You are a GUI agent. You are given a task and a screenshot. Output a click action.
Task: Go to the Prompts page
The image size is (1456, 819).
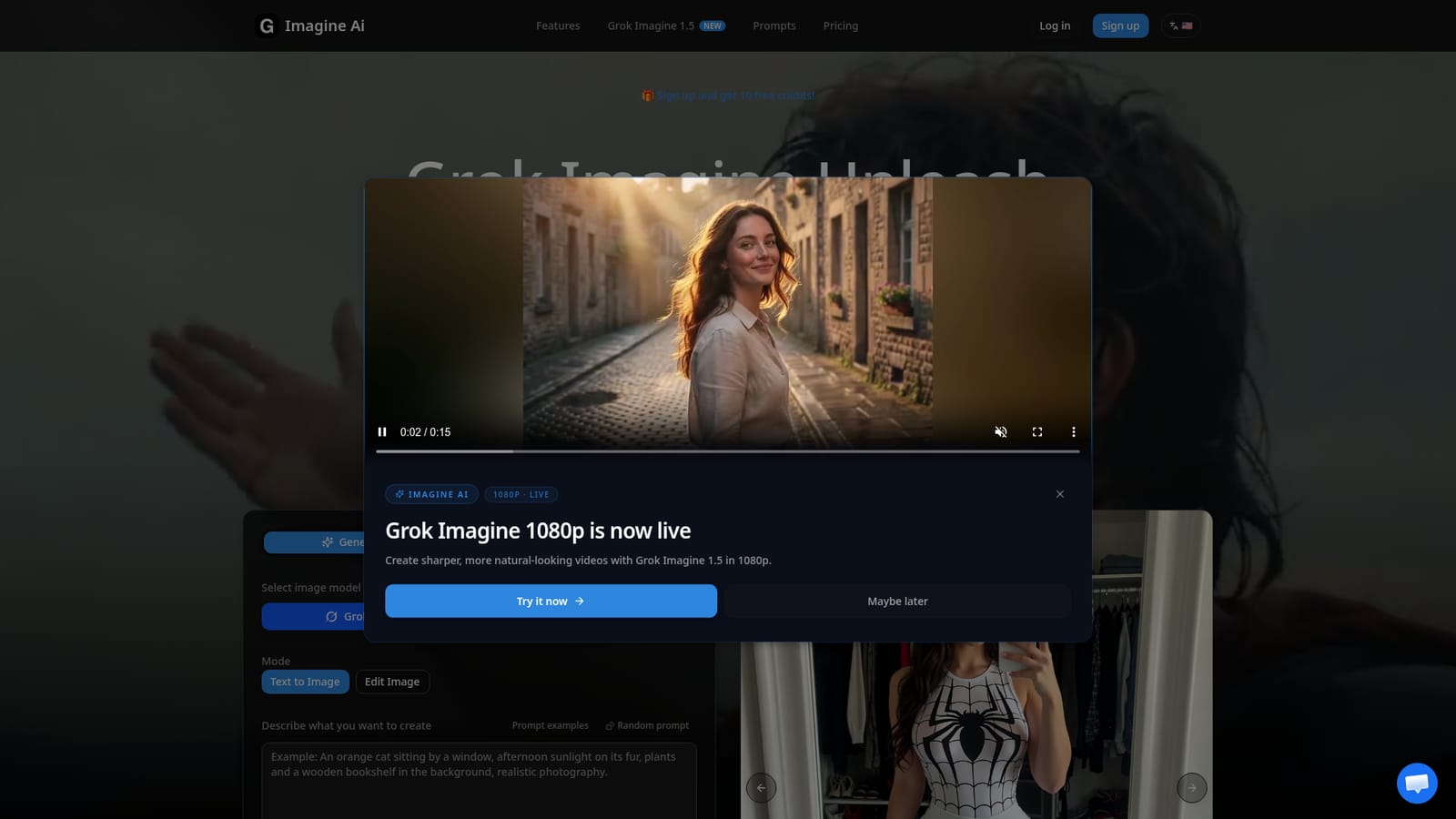pos(774,25)
